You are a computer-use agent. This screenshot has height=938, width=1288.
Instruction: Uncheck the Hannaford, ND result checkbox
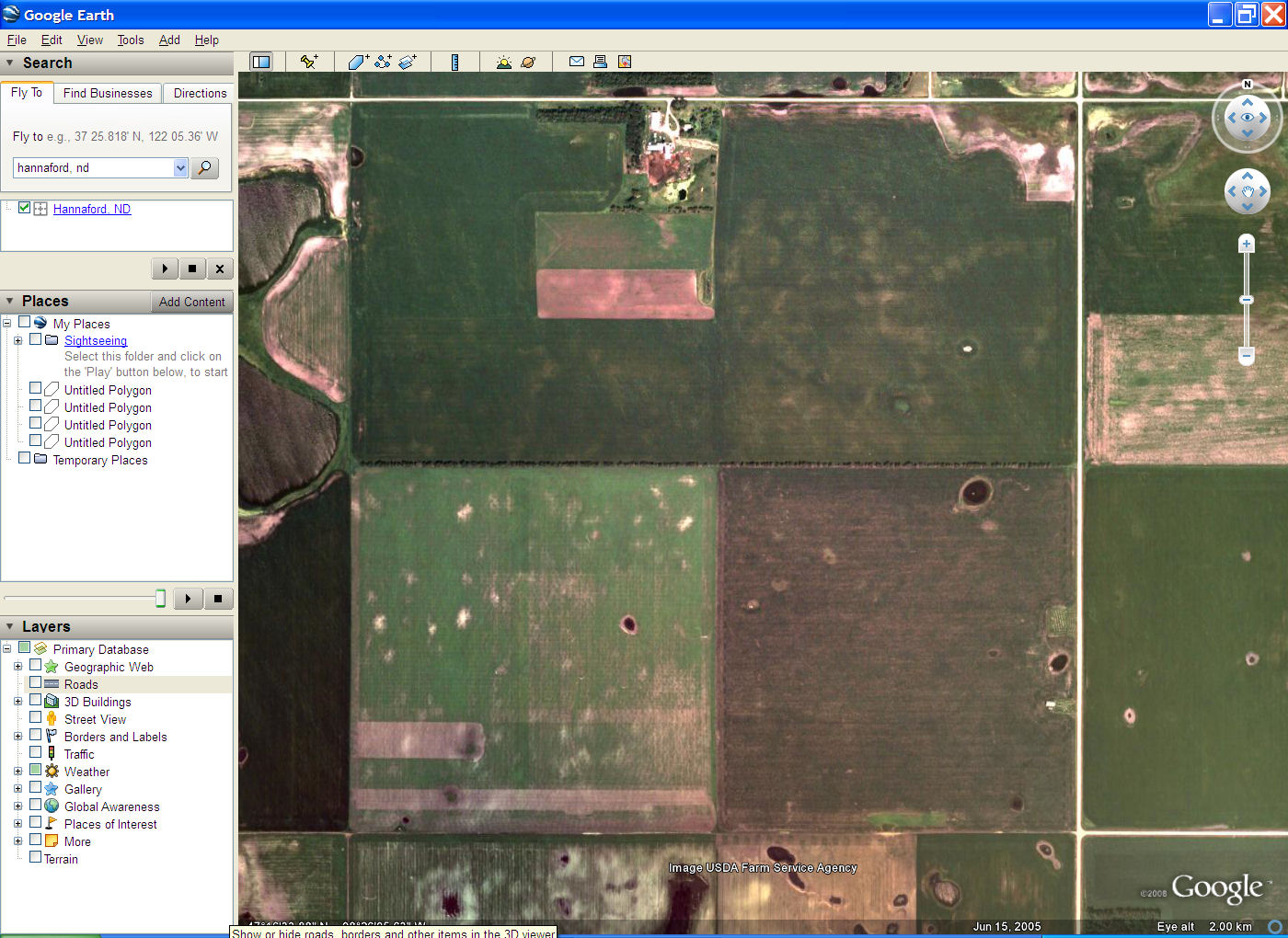25,208
